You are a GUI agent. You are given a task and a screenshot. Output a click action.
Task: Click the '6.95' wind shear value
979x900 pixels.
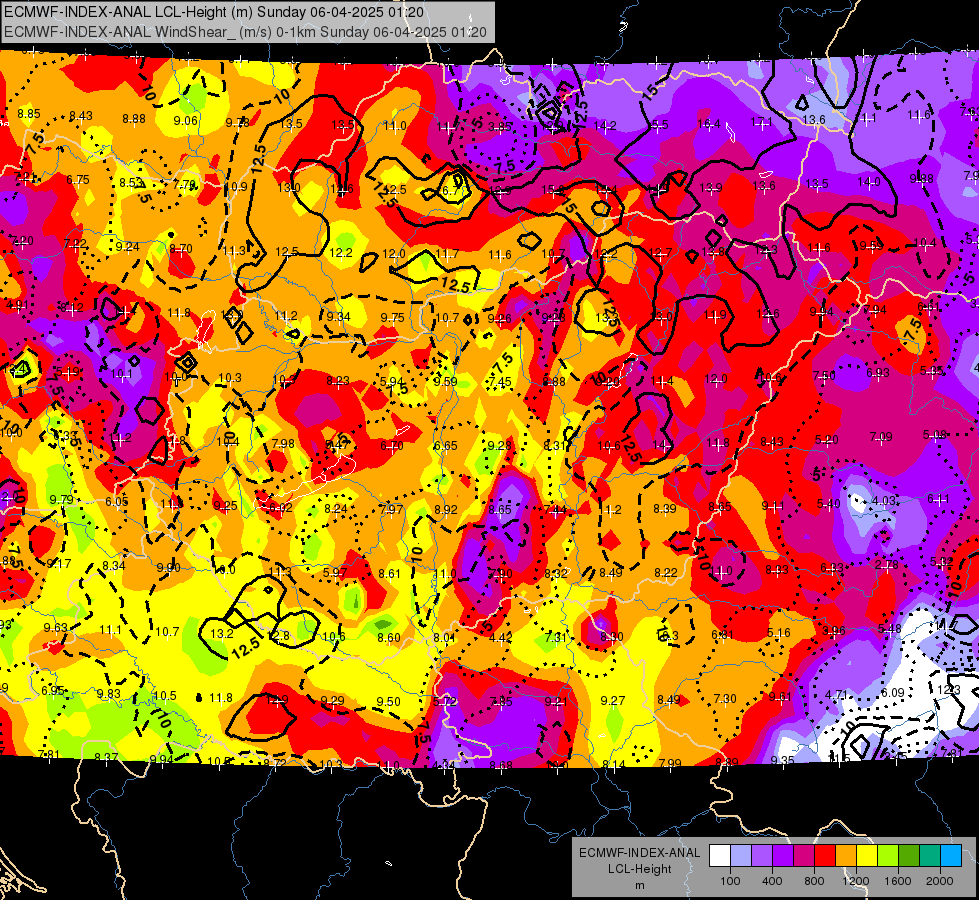click(x=53, y=690)
